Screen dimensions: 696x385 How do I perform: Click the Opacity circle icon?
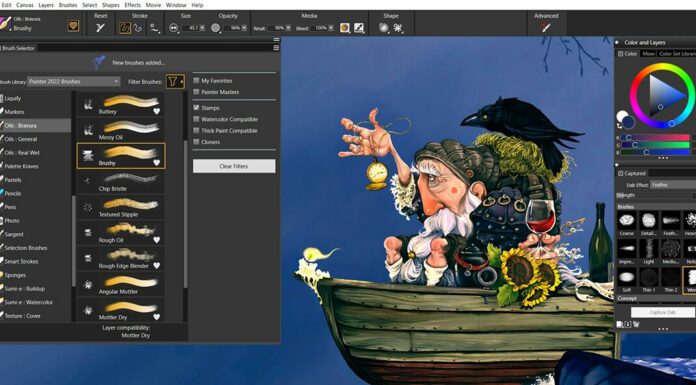point(215,28)
